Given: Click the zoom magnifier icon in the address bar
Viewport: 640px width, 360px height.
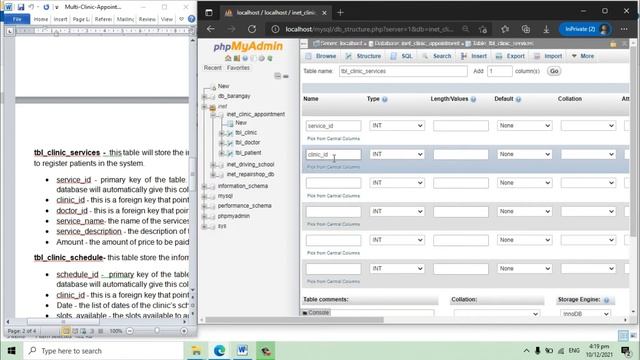Looking at the screenshot, I should coord(466,29).
